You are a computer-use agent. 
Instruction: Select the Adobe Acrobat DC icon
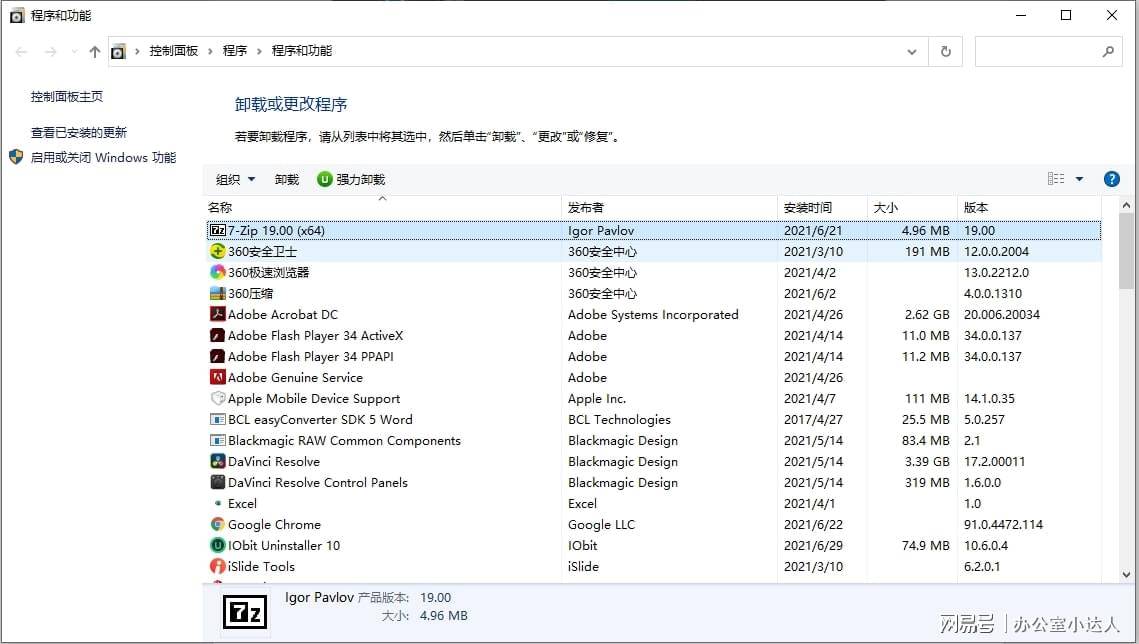tap(217, 314)
